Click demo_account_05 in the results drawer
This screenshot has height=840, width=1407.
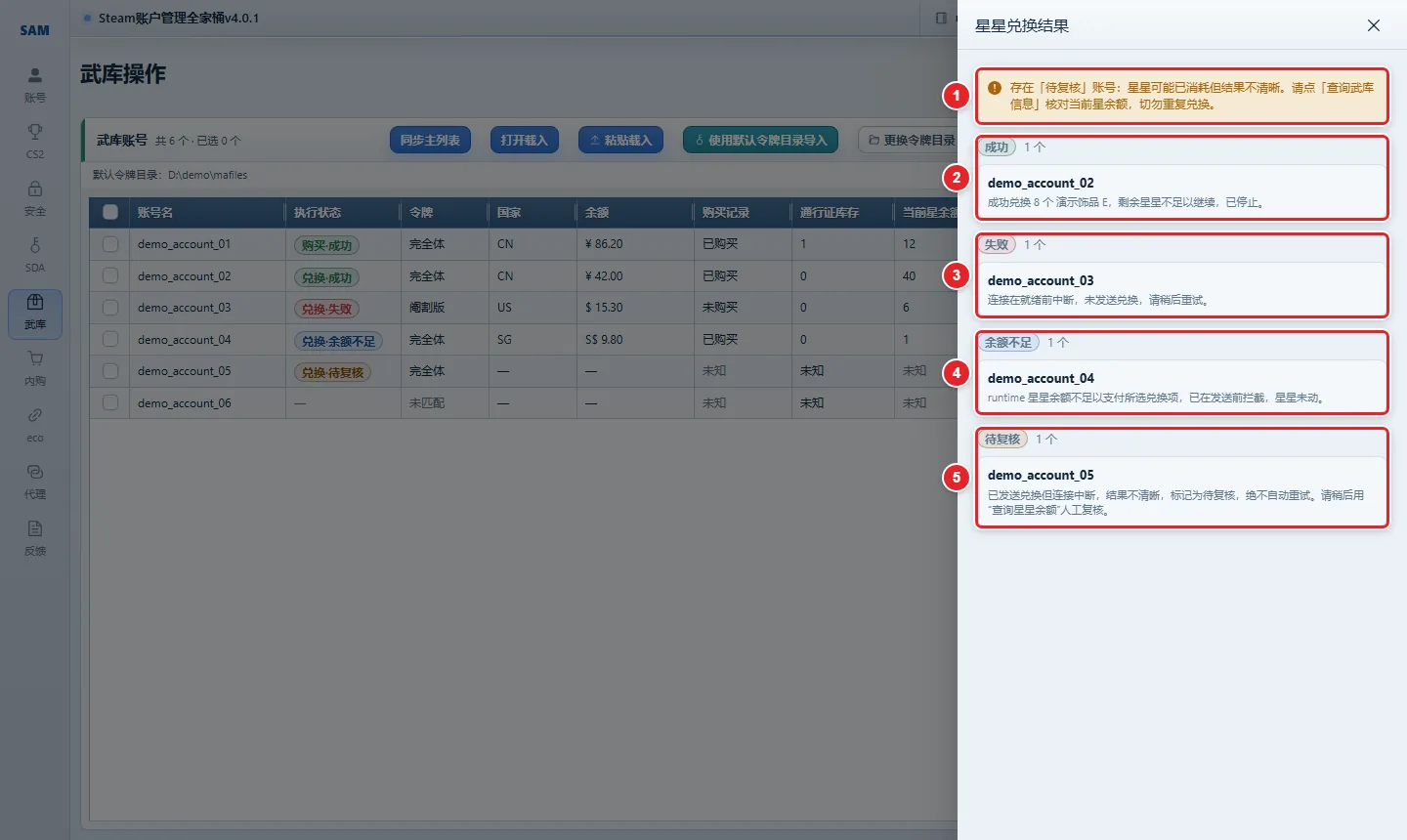coord(1041,475)
